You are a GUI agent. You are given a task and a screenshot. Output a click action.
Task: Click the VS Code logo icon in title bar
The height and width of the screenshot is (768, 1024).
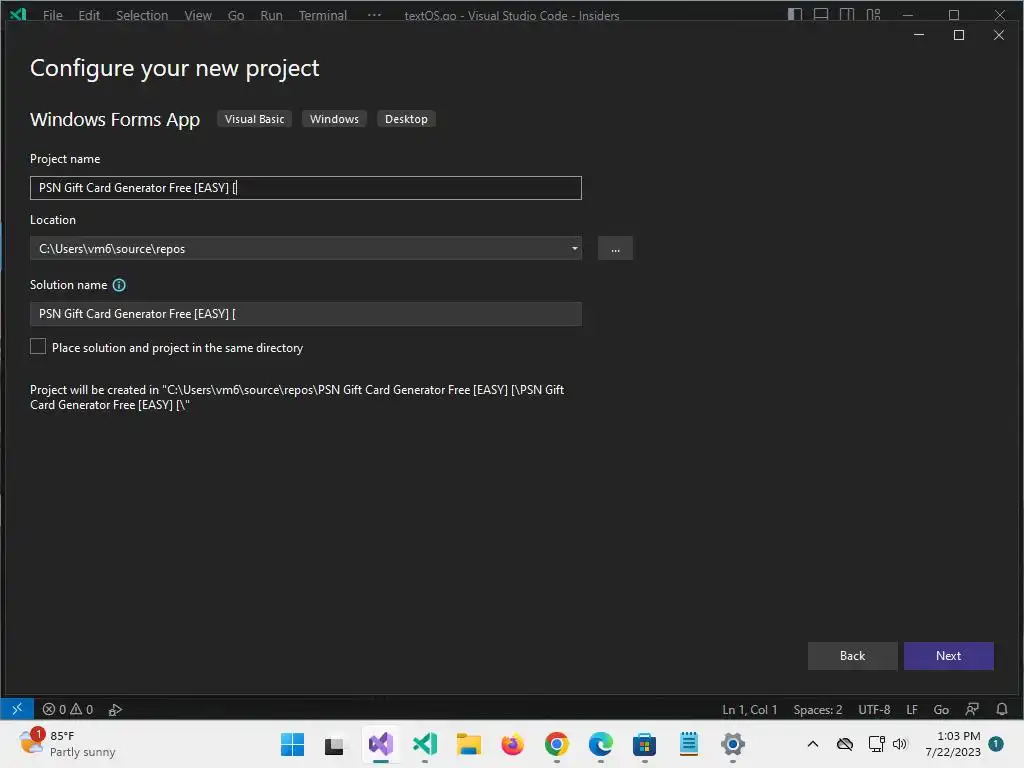[18, 14]
